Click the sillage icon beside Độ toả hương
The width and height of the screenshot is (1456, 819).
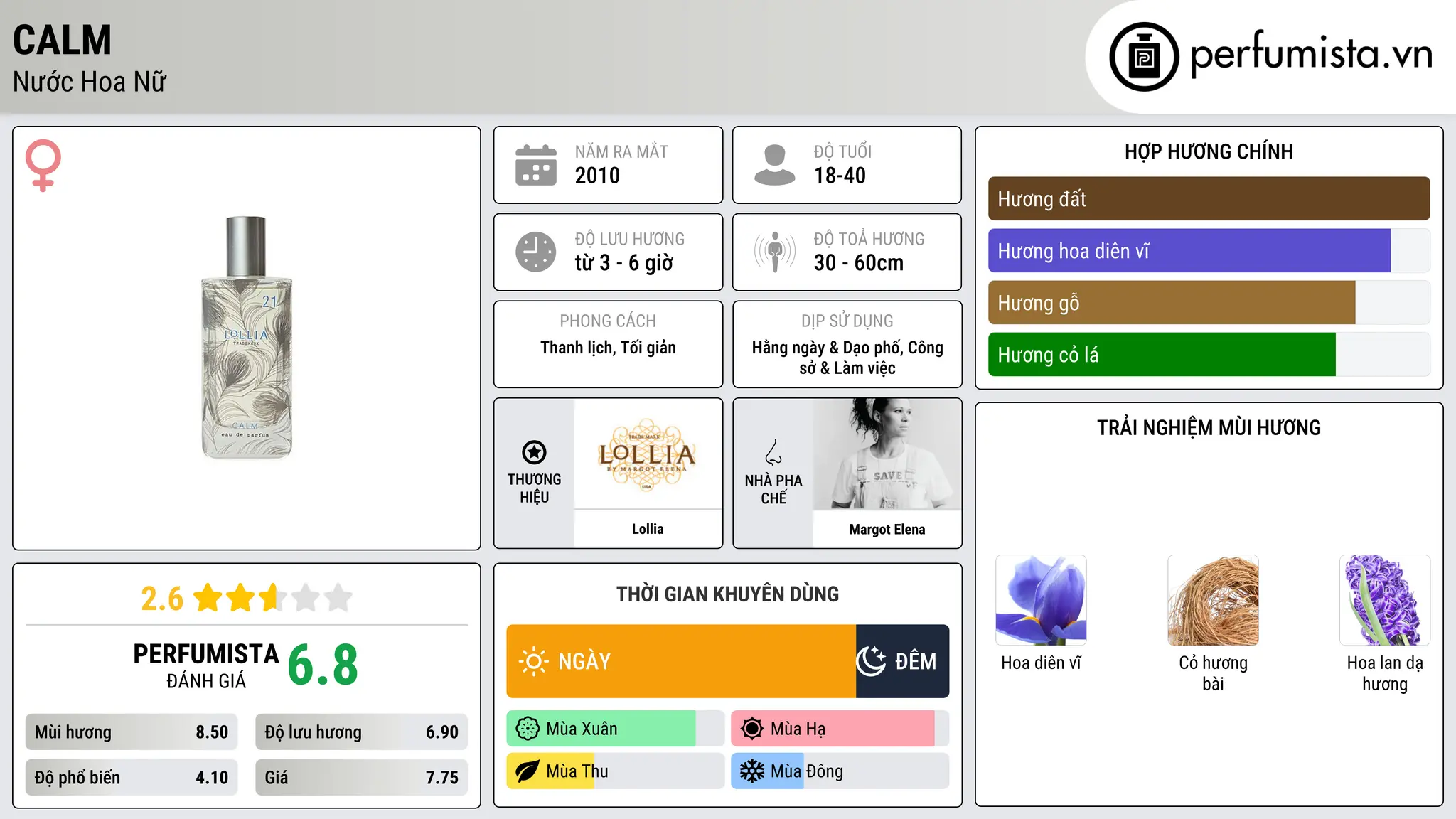pyautogui.click(x=775, y=252)
